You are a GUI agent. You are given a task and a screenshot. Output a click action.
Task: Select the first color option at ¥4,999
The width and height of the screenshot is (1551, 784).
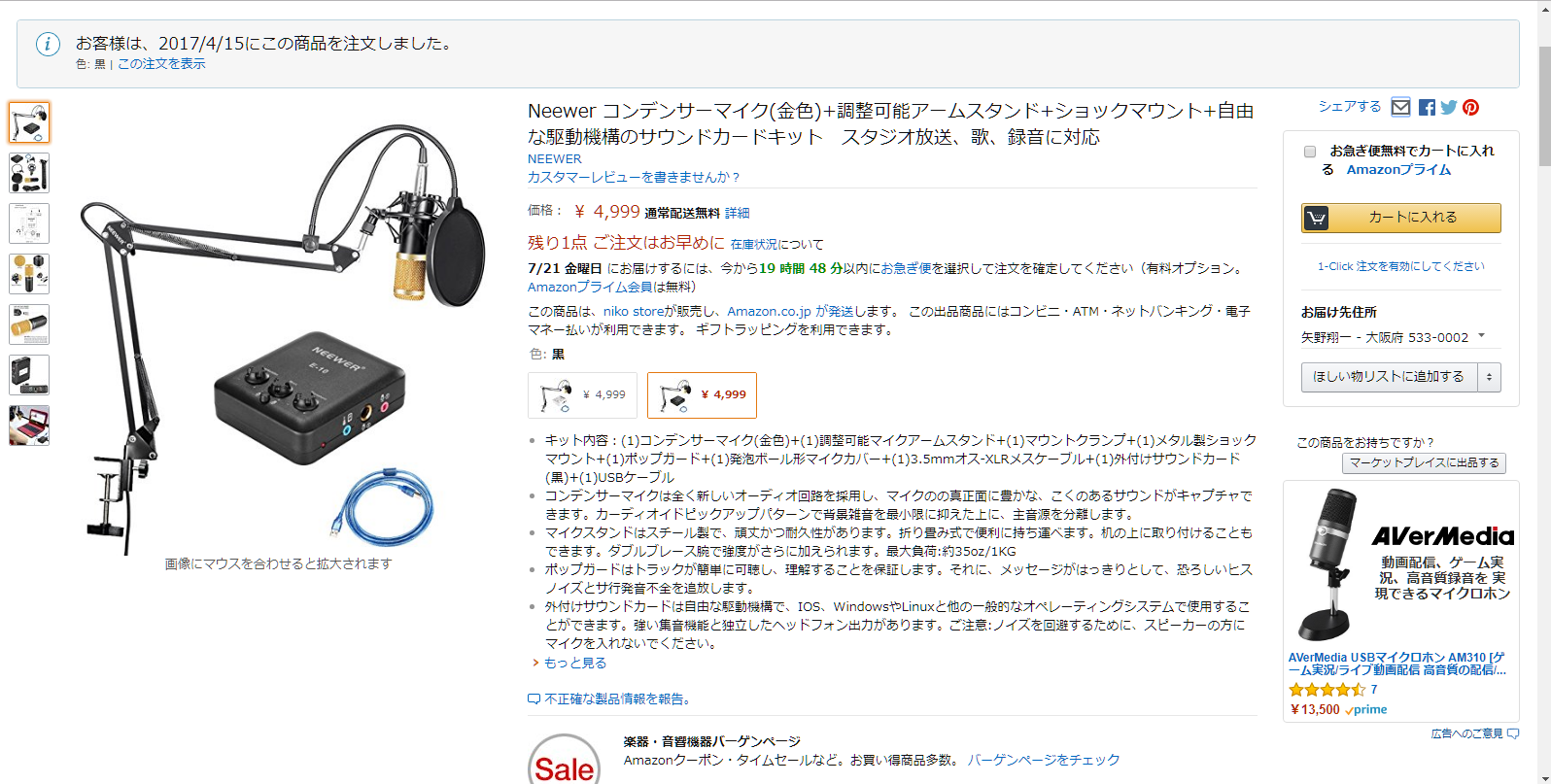(x=582, y=395)
